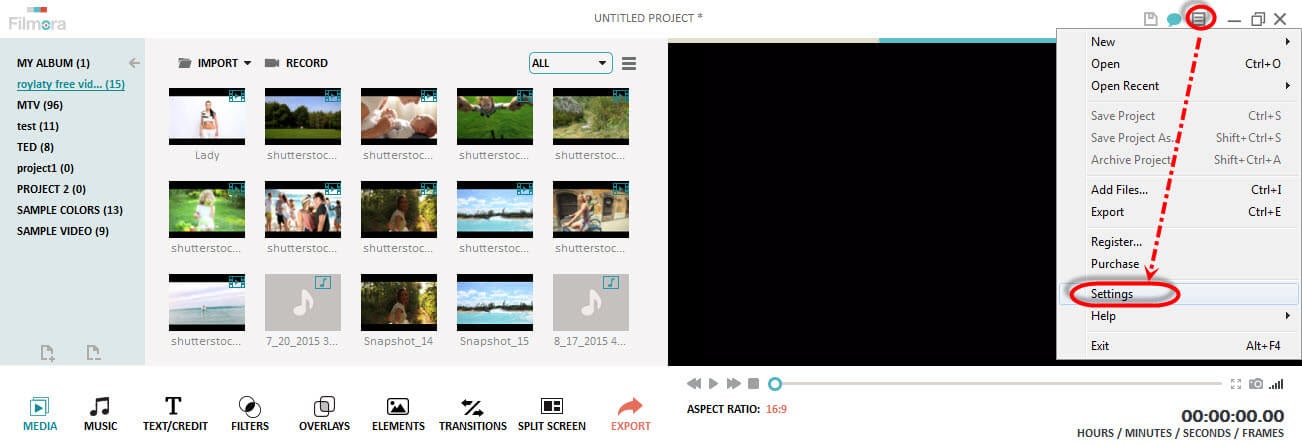The width and height of the screenshot is (1302, 445).
Task: Select the SAMPLE COLORS (13) album
Action: (x=70, y=210)
